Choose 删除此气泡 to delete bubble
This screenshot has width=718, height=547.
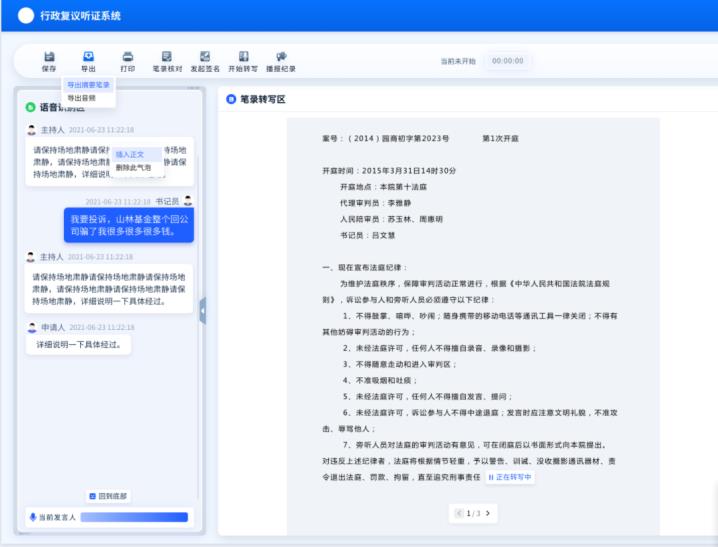pyautogui.click(x=133, y=168)
